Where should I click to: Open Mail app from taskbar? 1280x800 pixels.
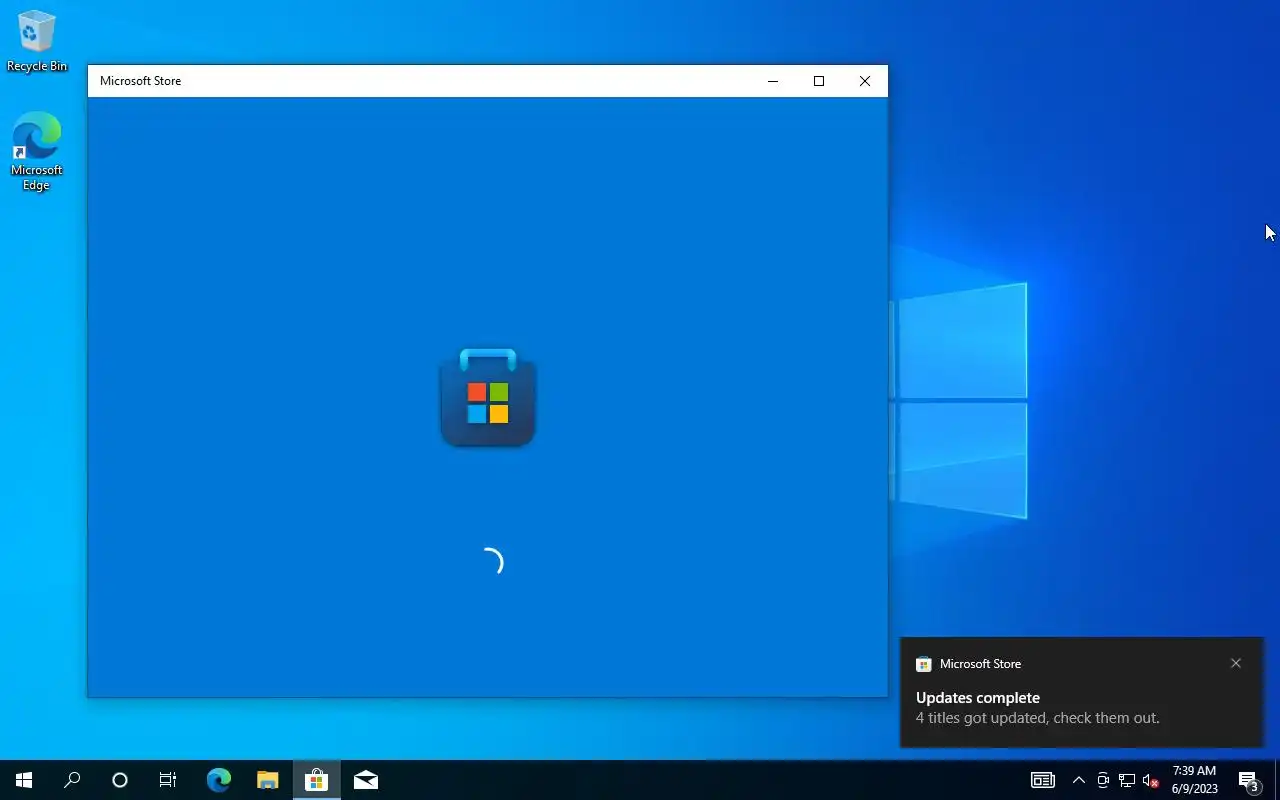tap(365, 780)
